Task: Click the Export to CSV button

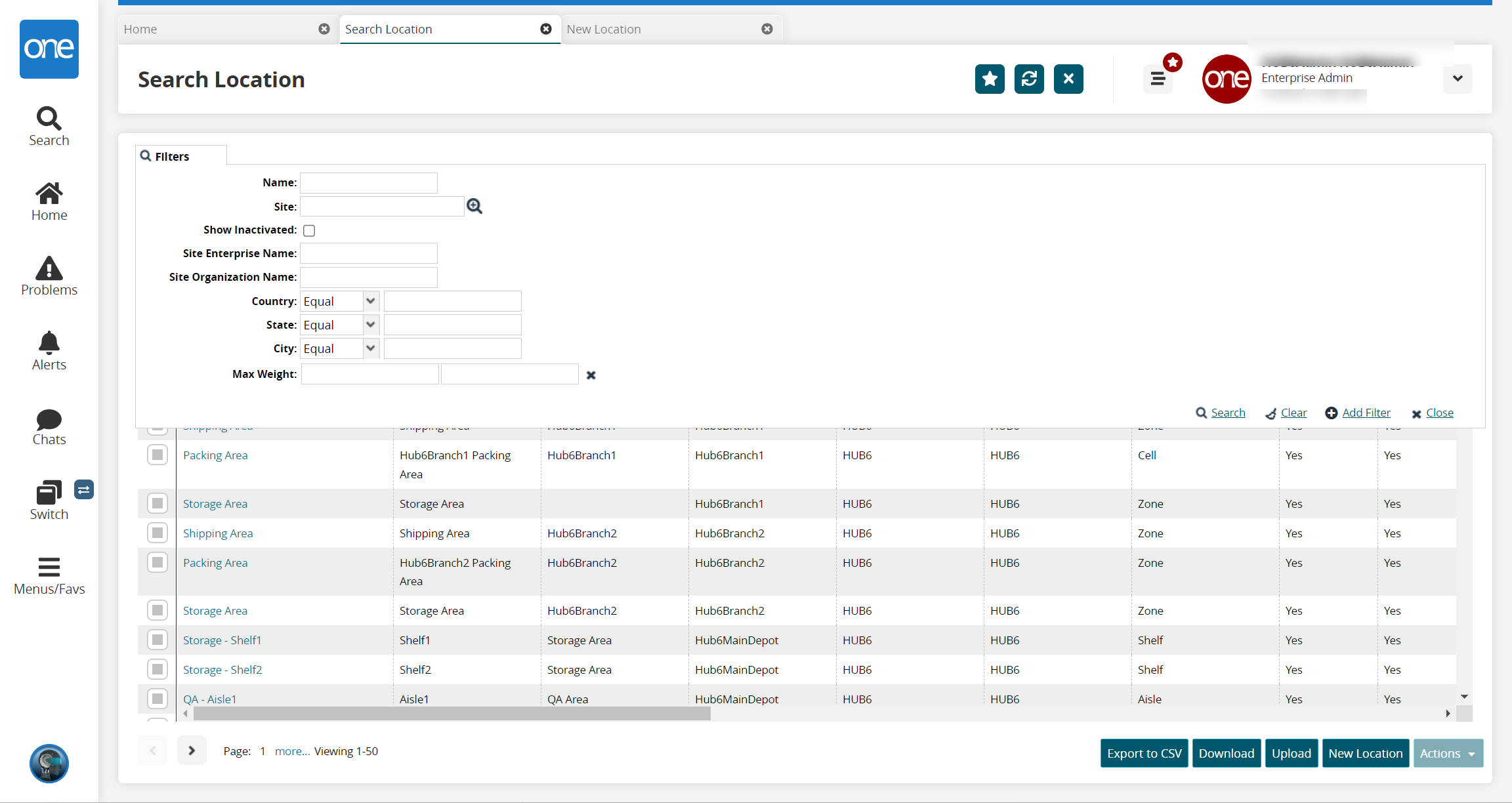Action: (1144, 753)
